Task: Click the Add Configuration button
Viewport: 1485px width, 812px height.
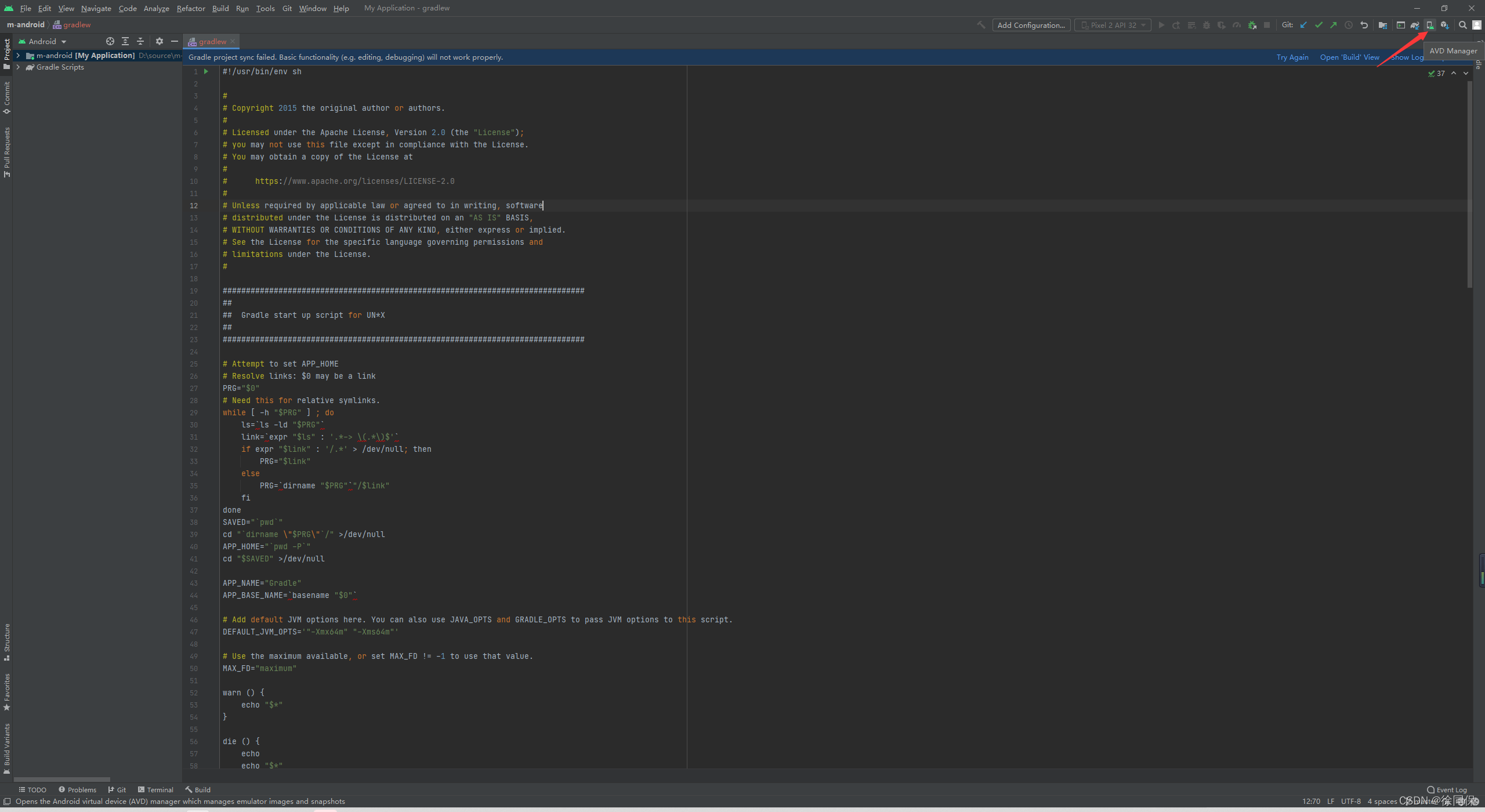Action: pos(1031,25)
